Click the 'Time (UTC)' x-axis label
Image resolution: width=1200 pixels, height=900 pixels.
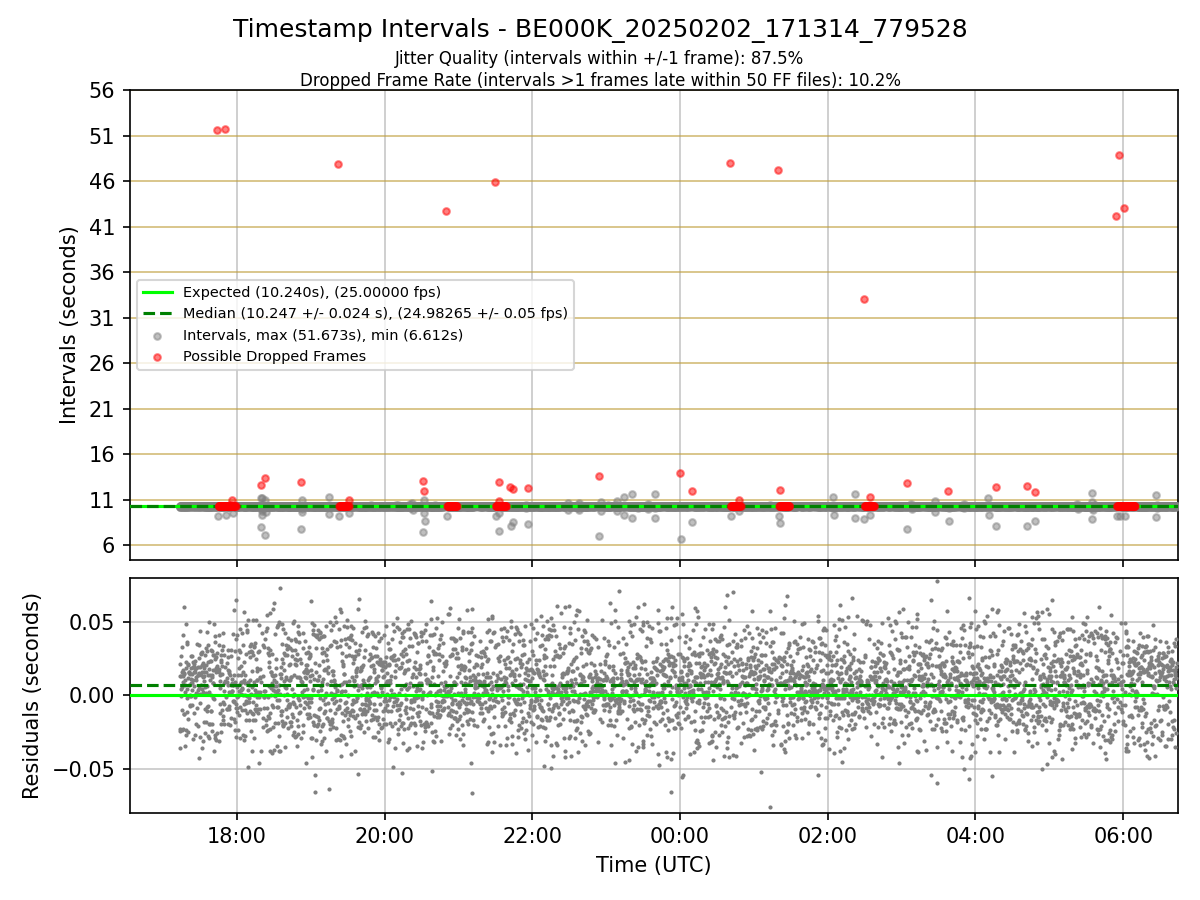pyautogui.click(x=653, y=865)
